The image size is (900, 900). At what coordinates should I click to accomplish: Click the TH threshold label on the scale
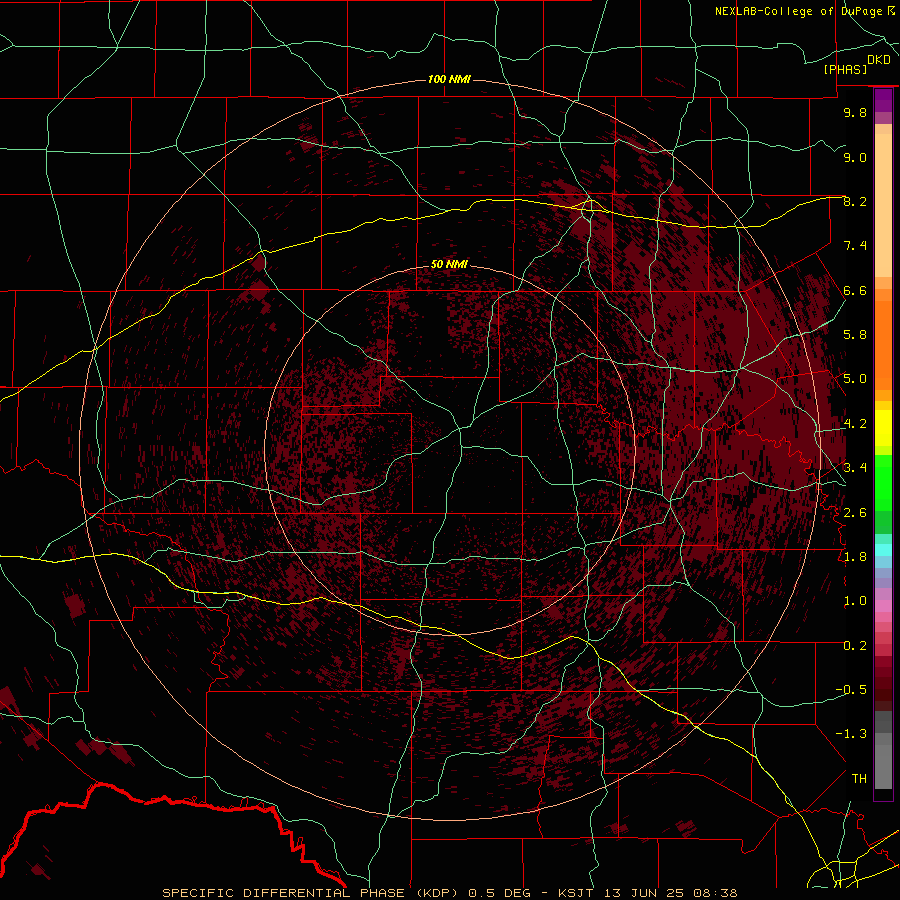[x=859, y=779]
